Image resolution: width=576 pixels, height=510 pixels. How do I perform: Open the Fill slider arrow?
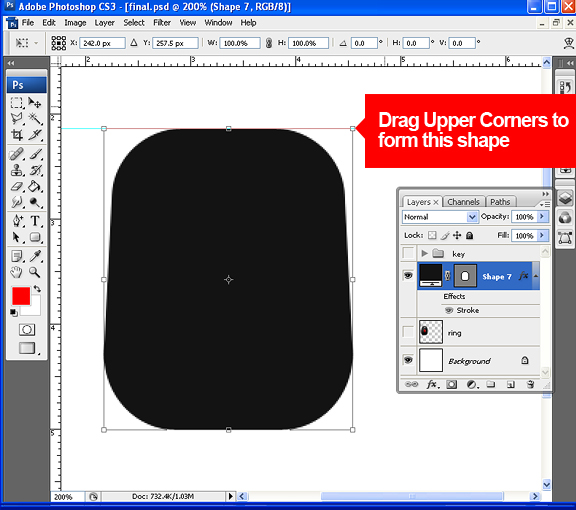coord(542,235)
